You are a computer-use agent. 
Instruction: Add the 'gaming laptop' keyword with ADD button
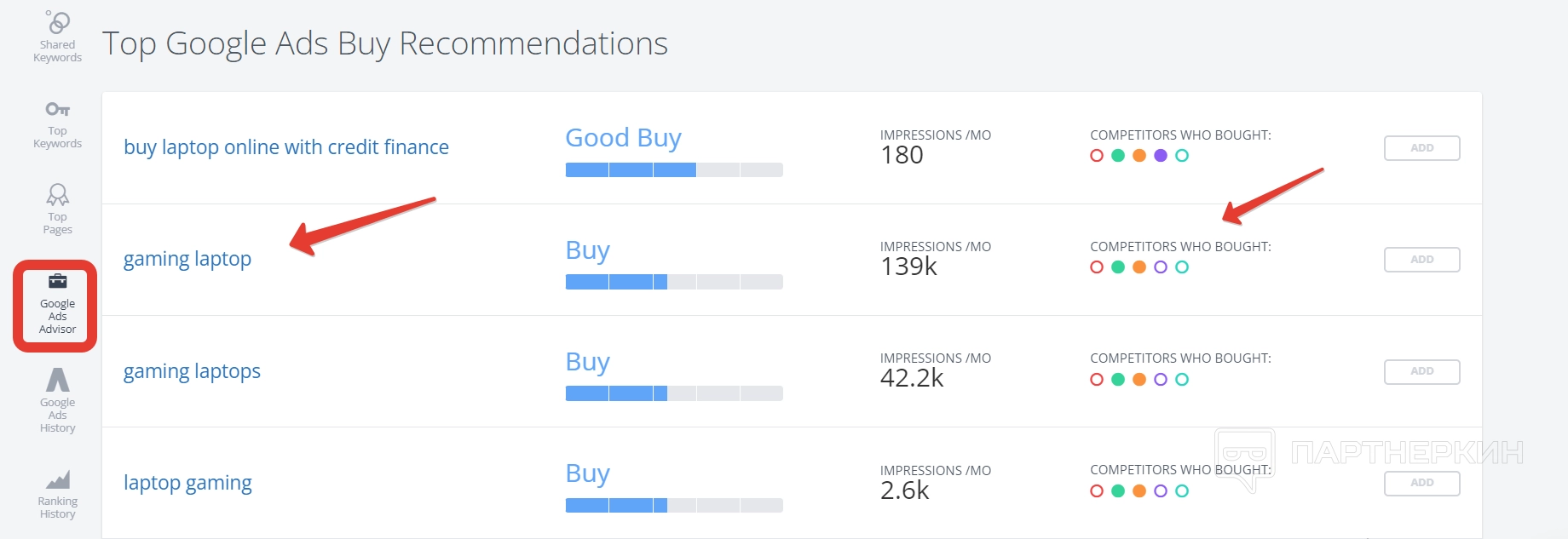pyautogui.click(x=1421, y=260)
